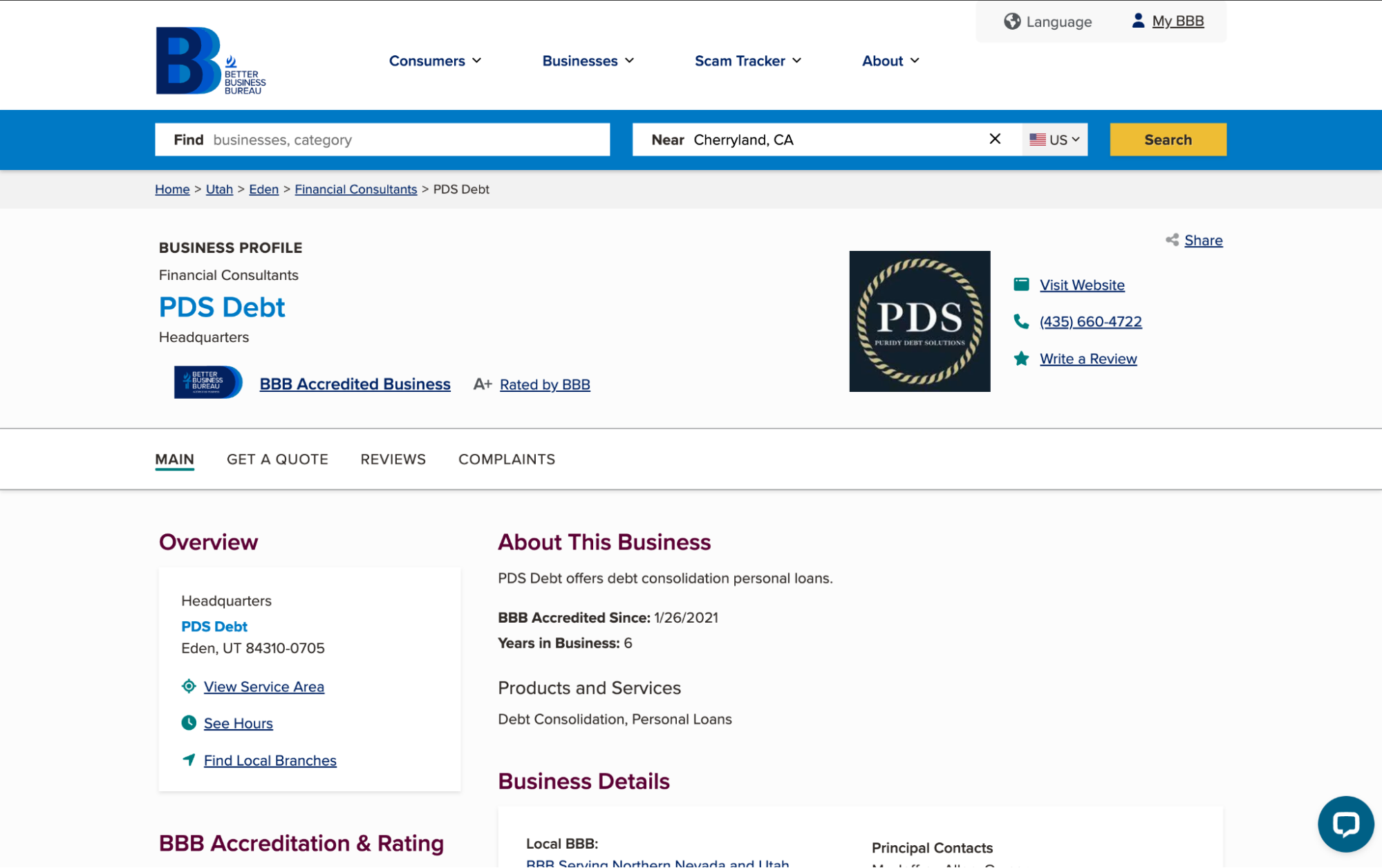Open the US country selector dropdown
The image size is (1382, 868).
[1054, 140]
